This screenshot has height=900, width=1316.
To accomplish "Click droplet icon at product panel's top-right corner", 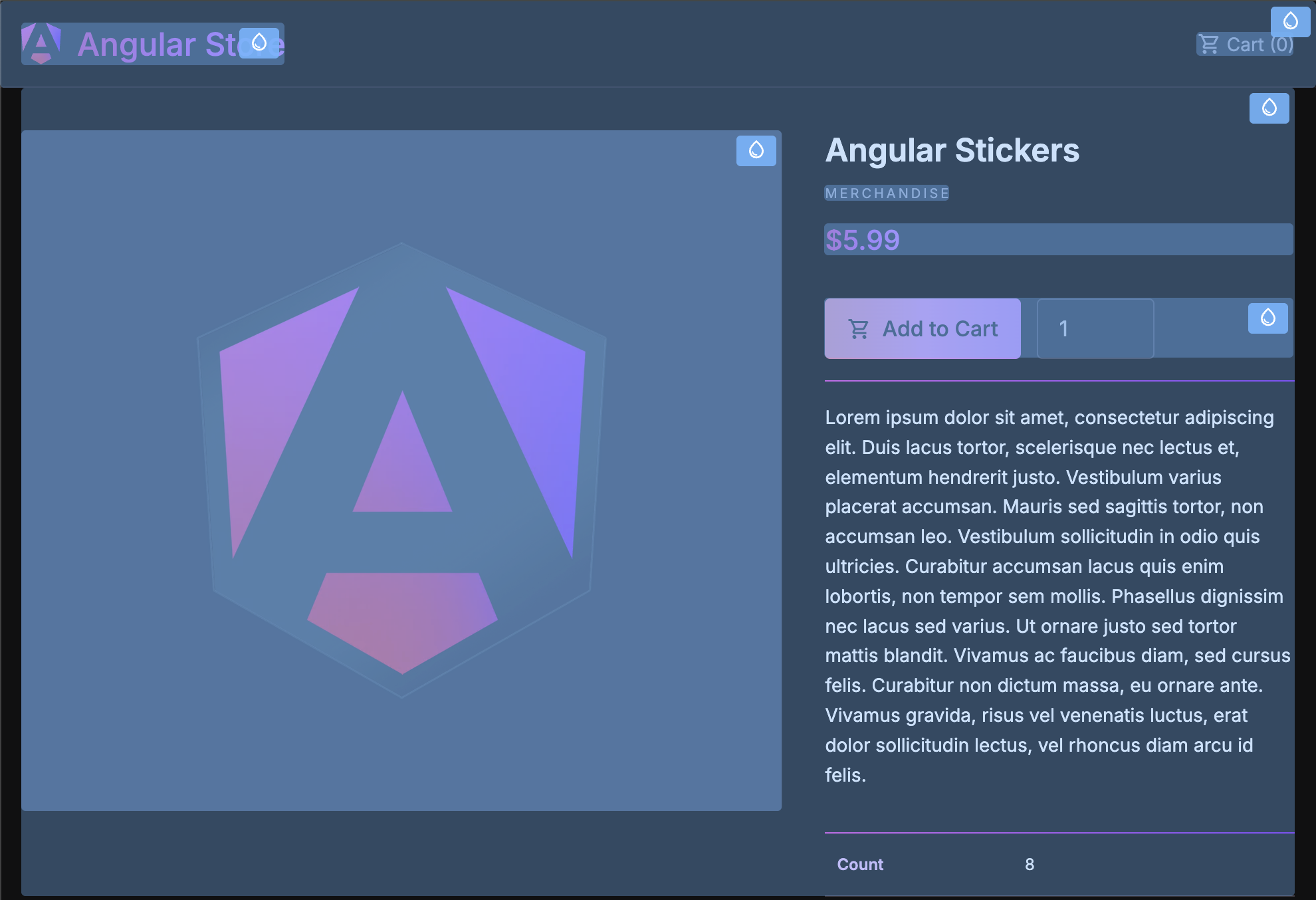I will point(1269,108).
